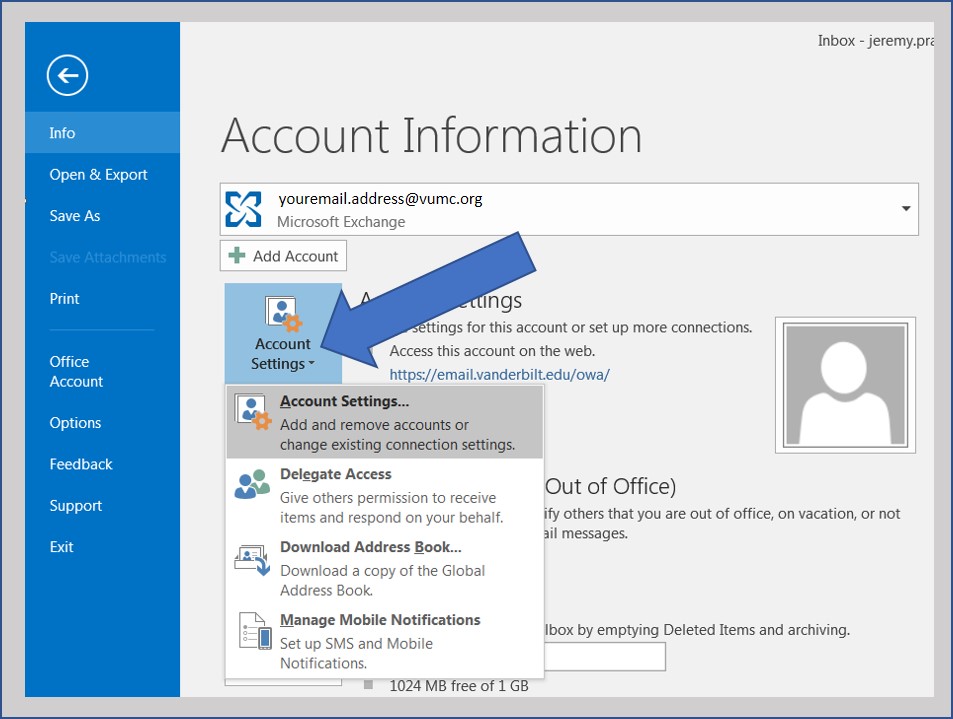This screenshot has height=719, width=953.
Task: Open the vanderbilt.edu OWA web link
Action: click(x=499, y=374)
